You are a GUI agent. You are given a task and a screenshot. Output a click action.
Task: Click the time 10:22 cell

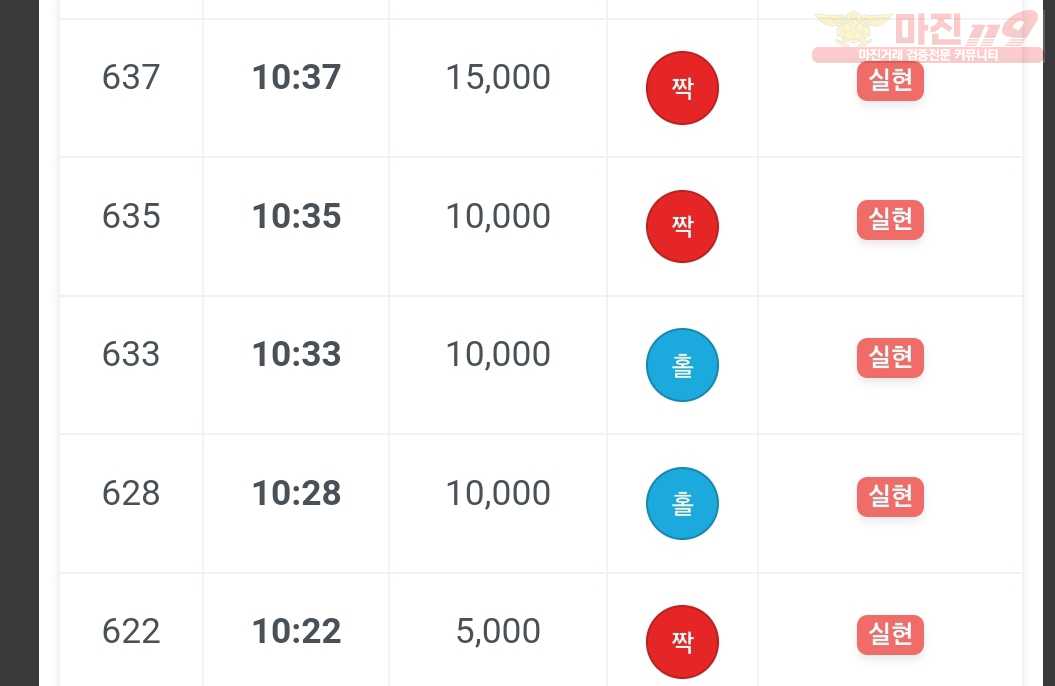tap(296, 632)
